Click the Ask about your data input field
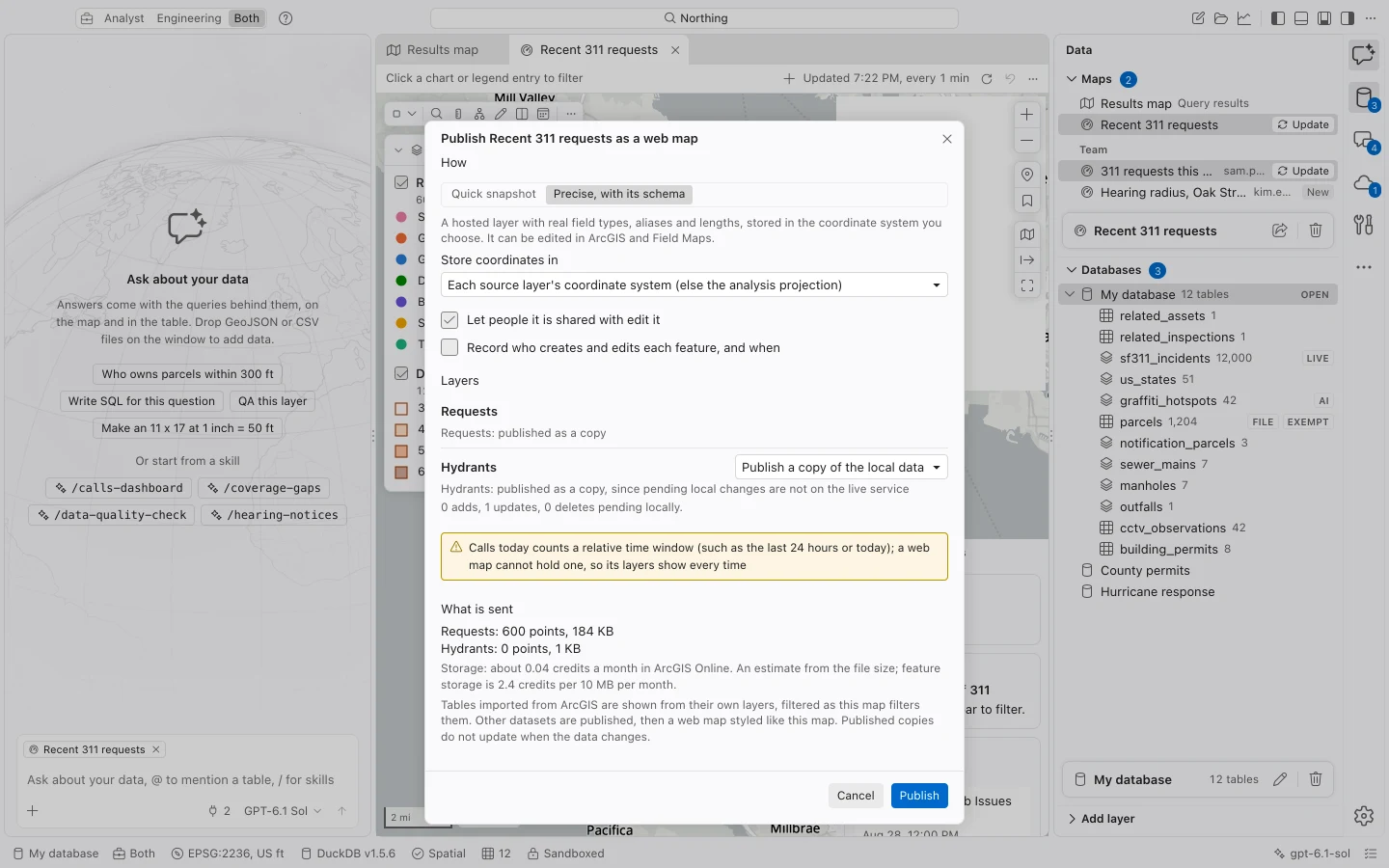 point(188,780)
